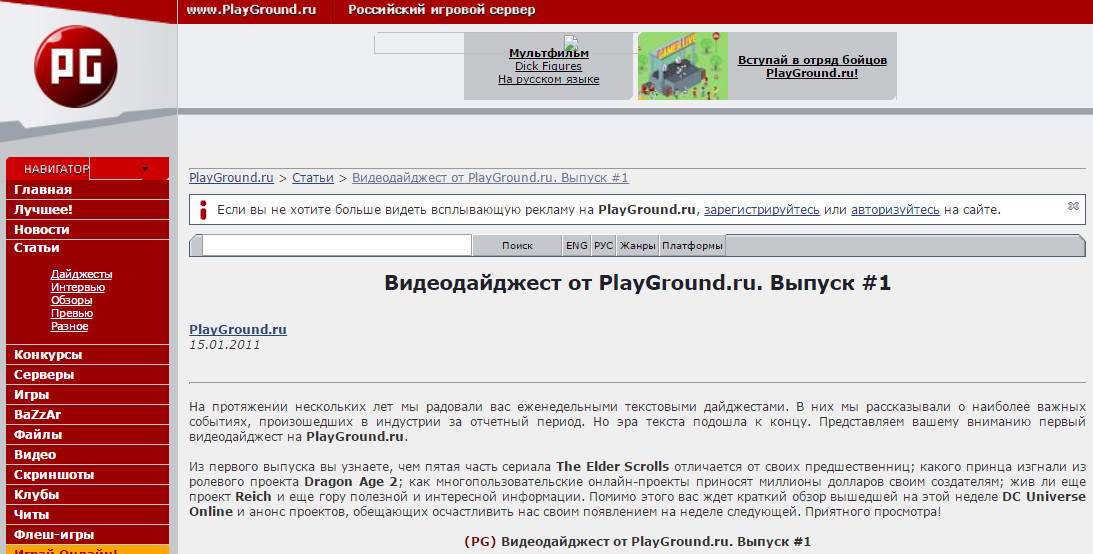Toggle the РУС filter button
The image size is (1093, 554).
(x=604, y=245)
